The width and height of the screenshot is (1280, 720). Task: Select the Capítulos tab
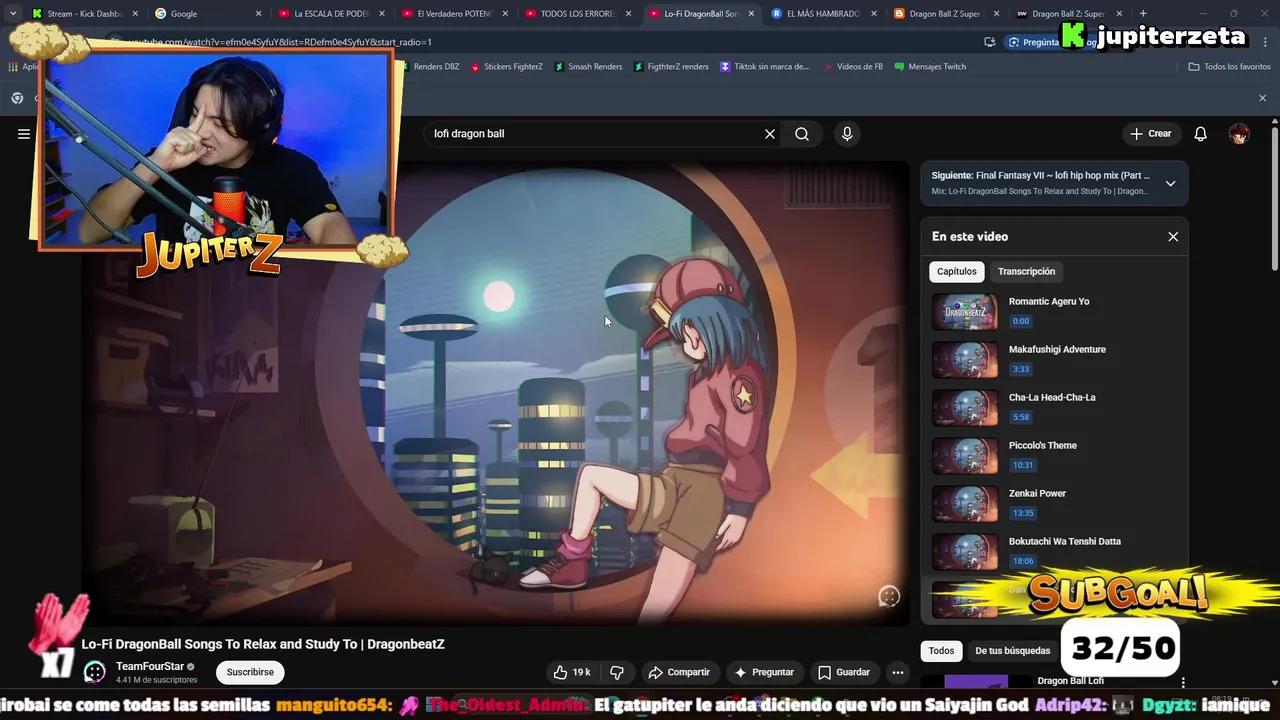[x=957, y=272]
